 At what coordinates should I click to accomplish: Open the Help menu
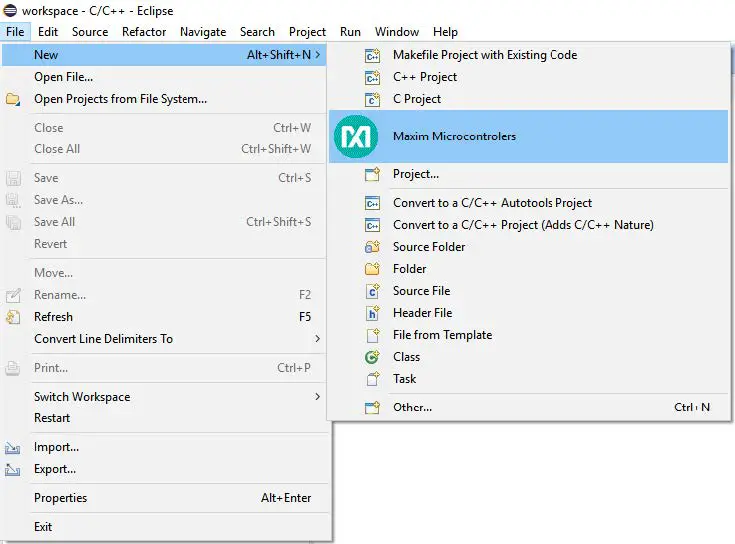click(x=445, y=32)
